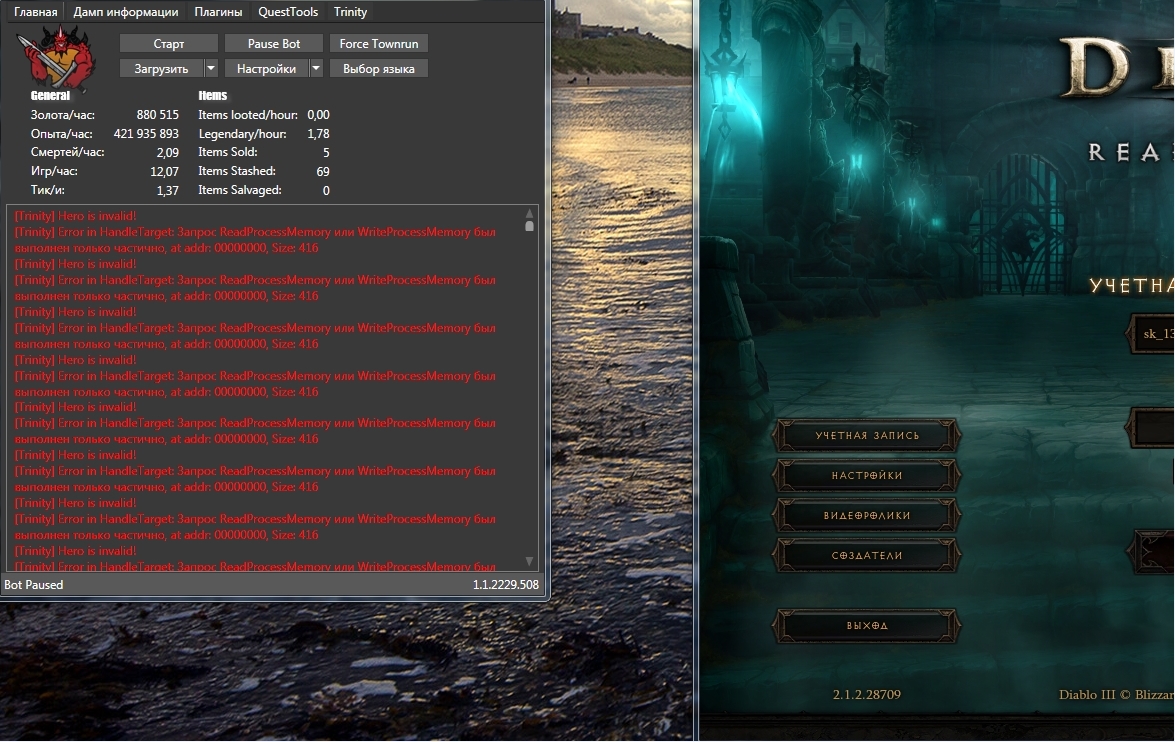Click the Игр/час value 12,07
Viewport: 1175px width, 742px height.
click(164, 171)
